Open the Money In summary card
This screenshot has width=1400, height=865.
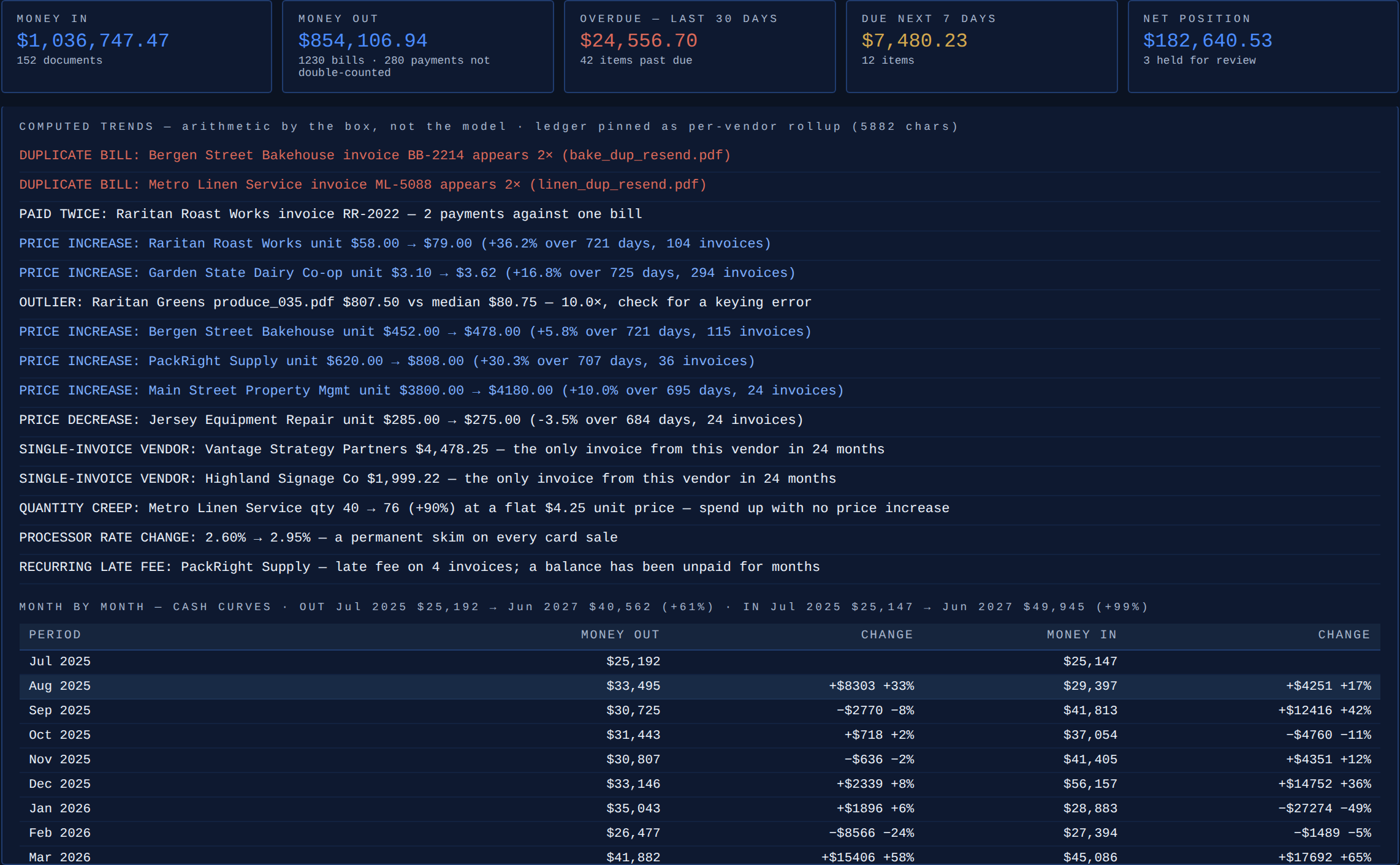pos(137,46)
